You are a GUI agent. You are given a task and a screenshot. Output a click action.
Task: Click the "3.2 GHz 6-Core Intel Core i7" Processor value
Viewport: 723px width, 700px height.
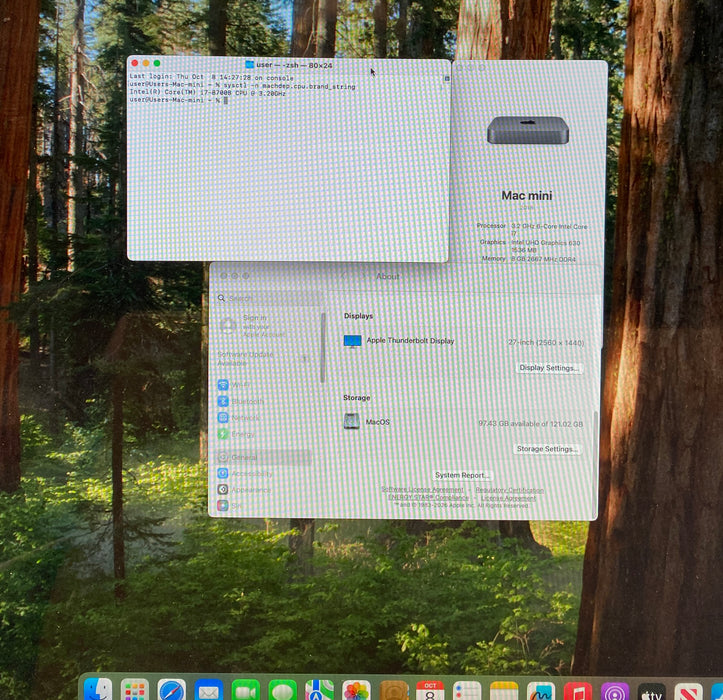(549, 230)
